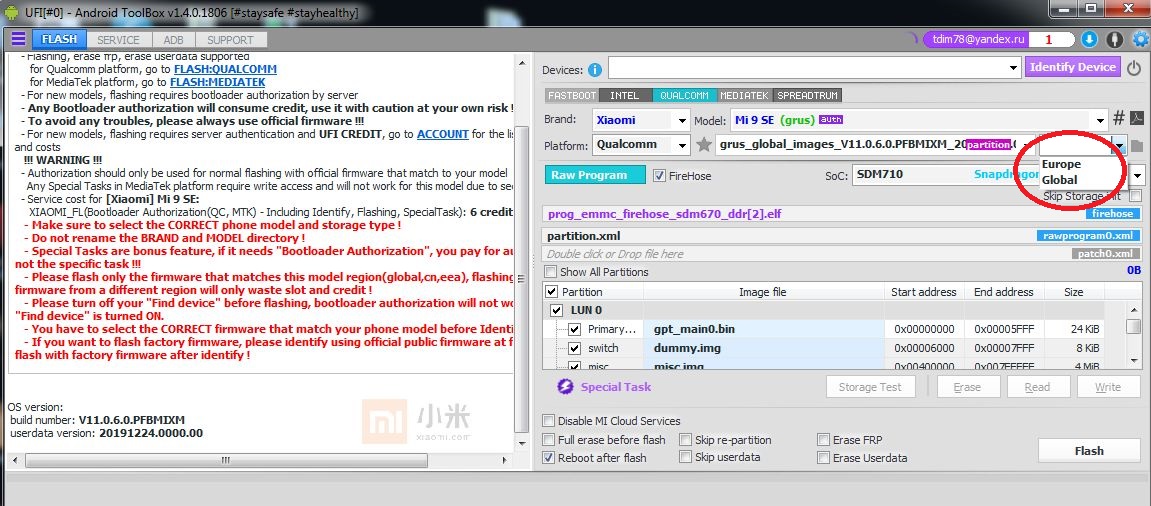Select the QUALCOMM platform tab
1151x506 pixels.
click(x=683, y=95)
